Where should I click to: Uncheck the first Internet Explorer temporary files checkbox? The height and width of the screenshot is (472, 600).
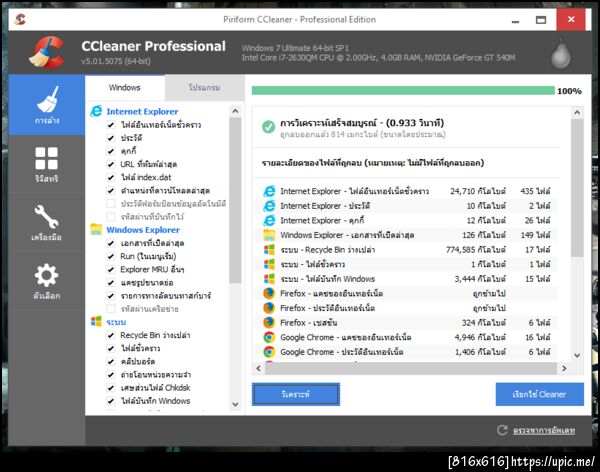(x=111, y=125)
